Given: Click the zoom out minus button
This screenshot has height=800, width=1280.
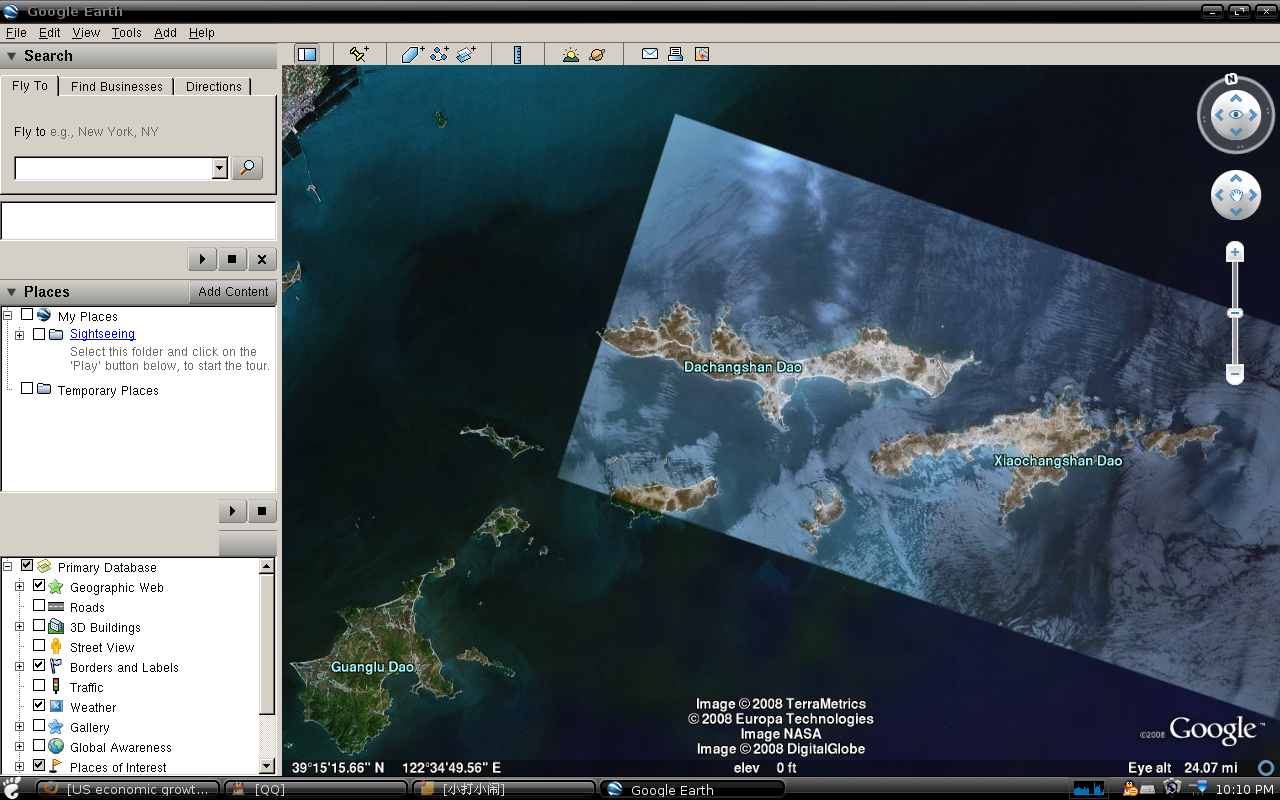Looking at the screenshot, I should (x=1235, y=374).
